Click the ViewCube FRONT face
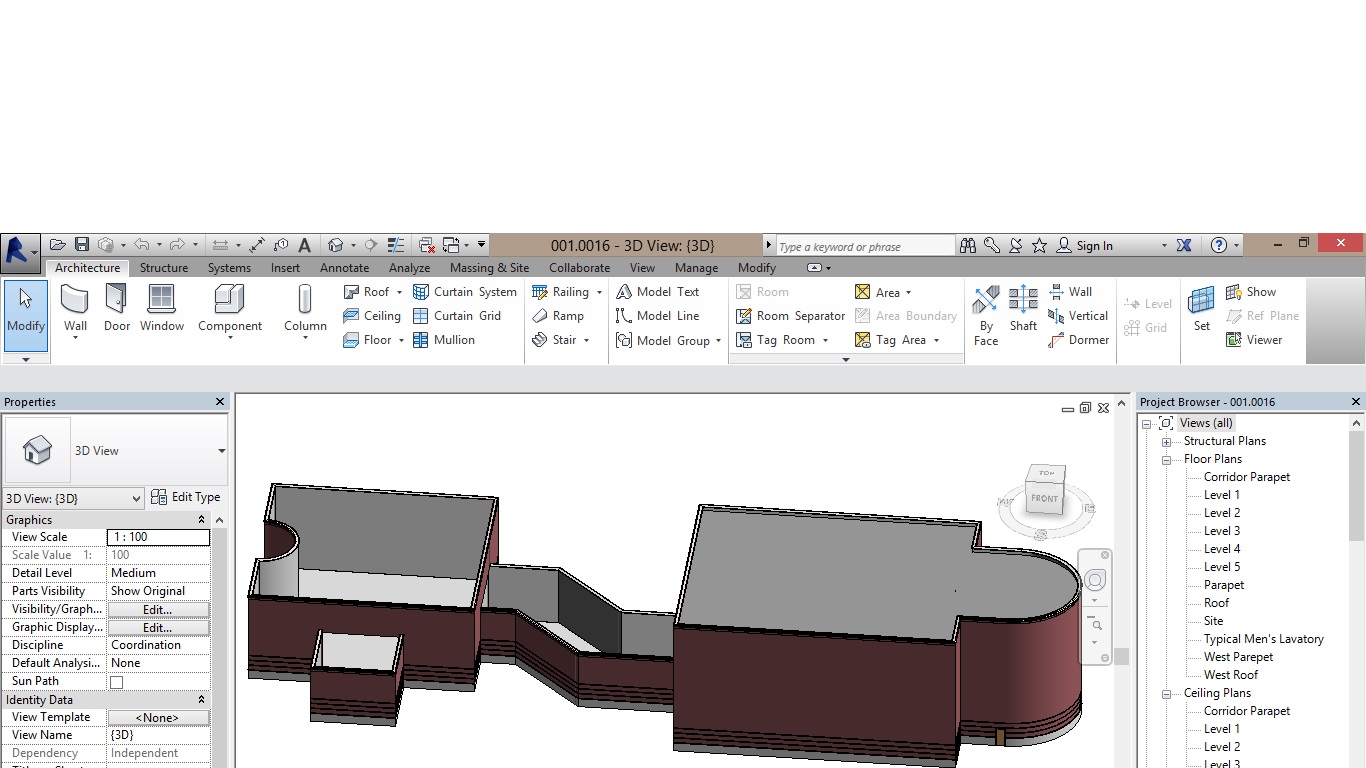The width and height of the screenshot is (1366, 768). [1044, 498]
